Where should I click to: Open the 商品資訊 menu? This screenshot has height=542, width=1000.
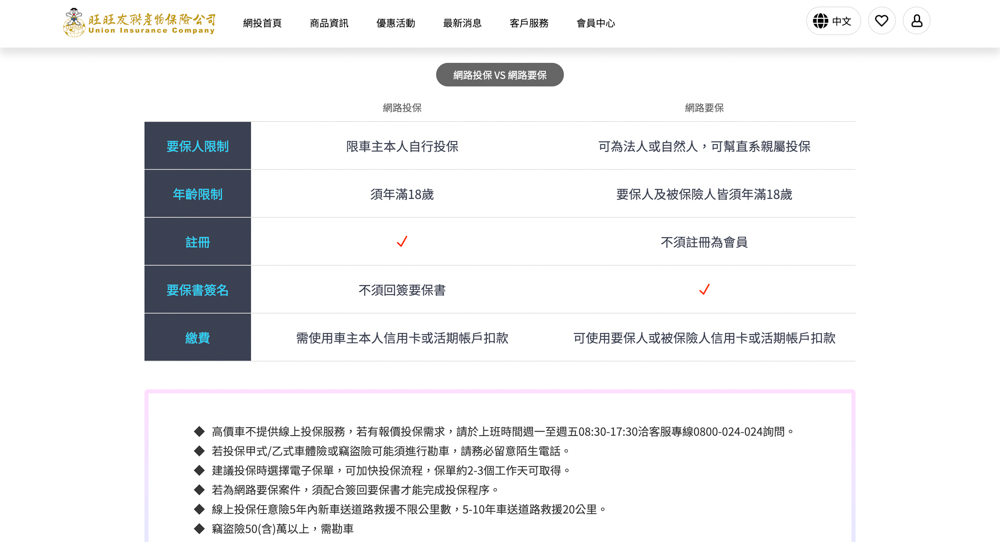point(329,23)
